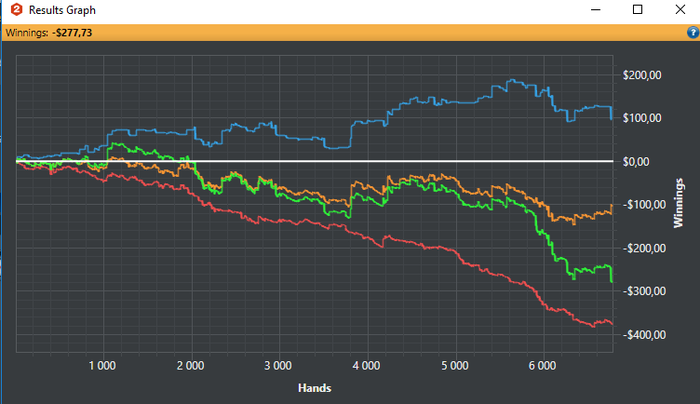Viewport: 700px width, 404px height.
Task: Click the -$200,00 y-axis label
Action: [x=644, y=248]
